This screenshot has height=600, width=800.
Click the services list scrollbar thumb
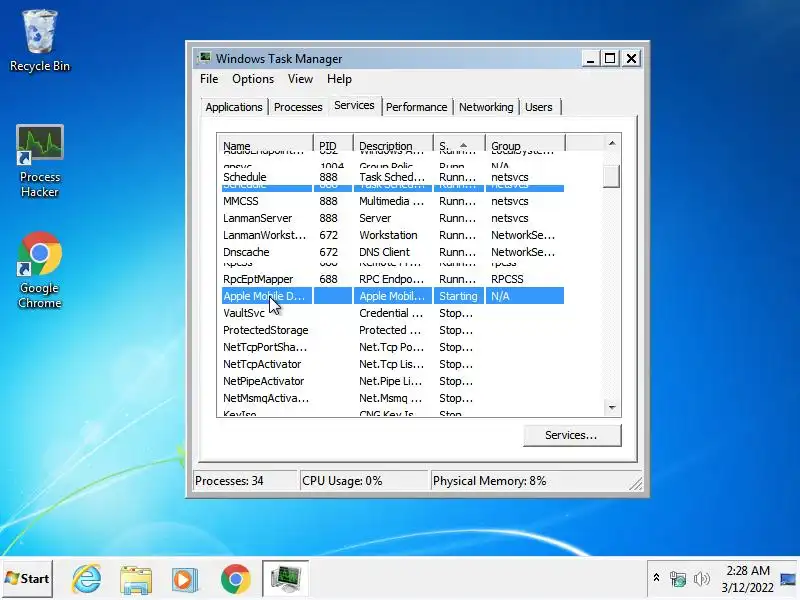[x=612, y=176]
